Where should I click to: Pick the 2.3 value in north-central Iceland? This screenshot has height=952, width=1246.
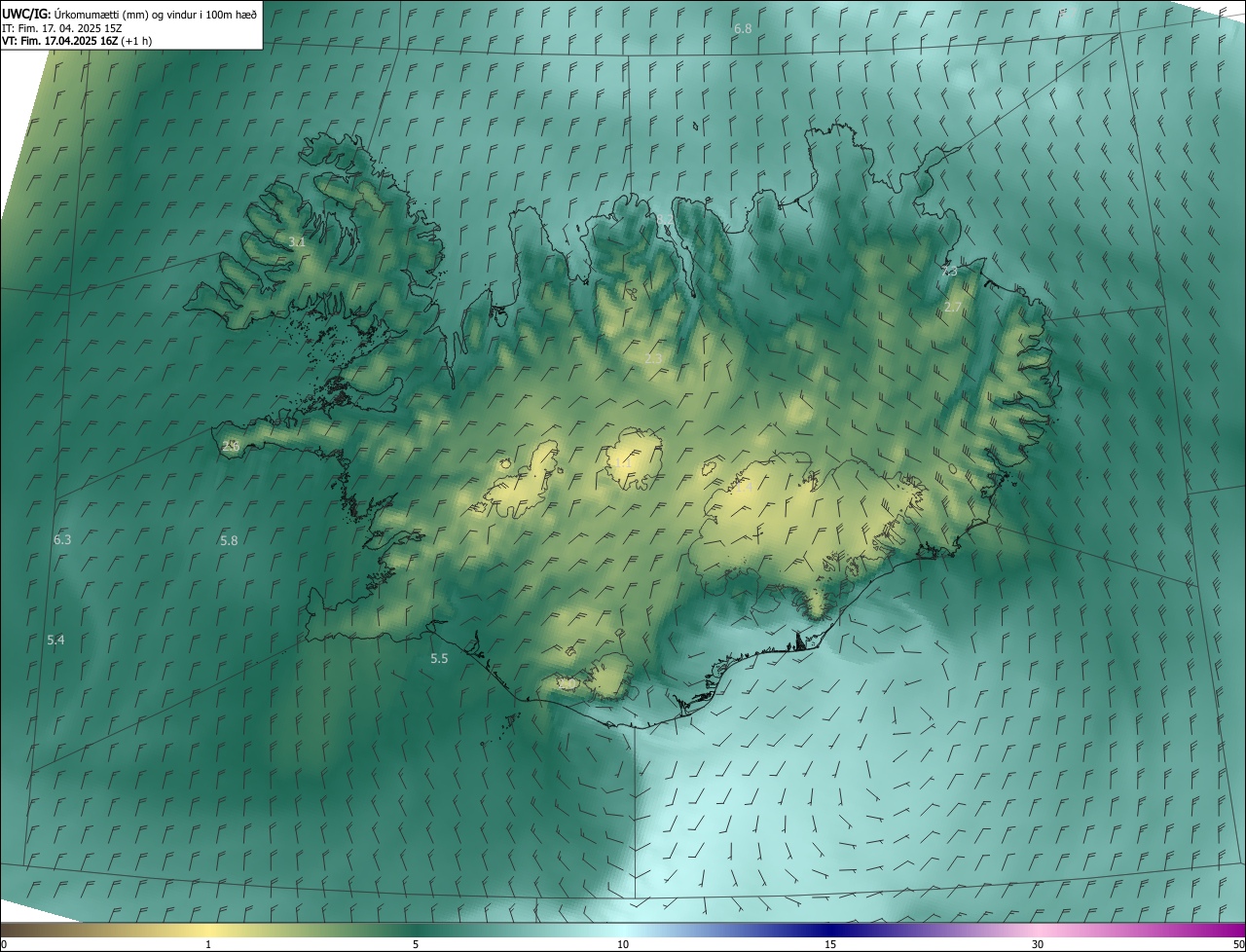click(x=653, y=358)
